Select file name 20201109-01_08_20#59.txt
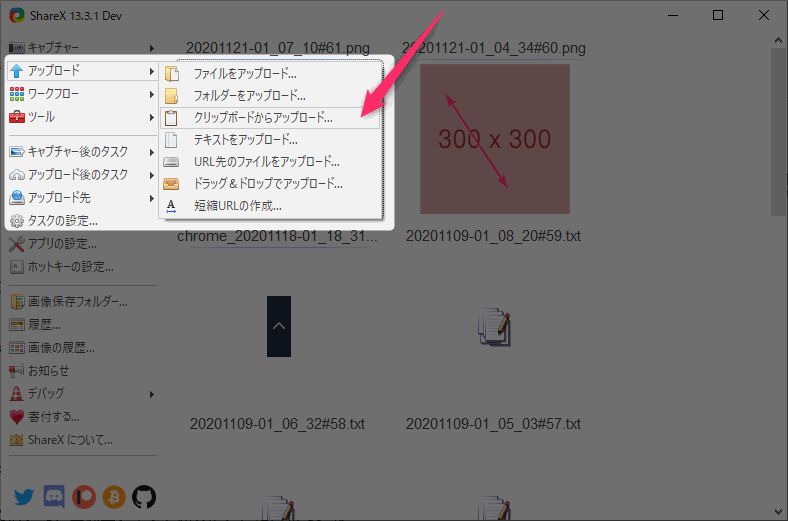The image size is (788, 521). 494,236
